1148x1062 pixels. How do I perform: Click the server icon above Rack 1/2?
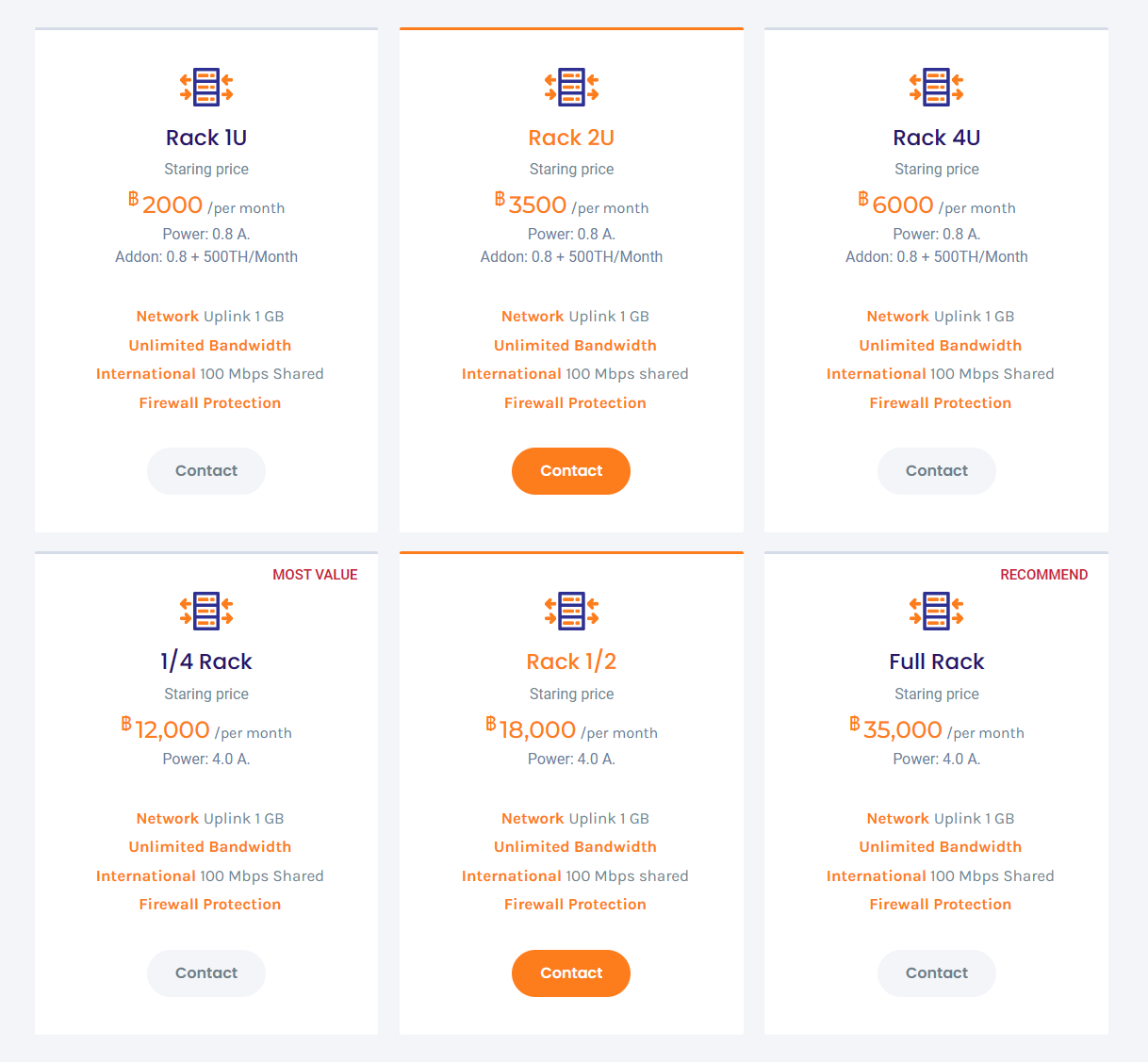tap(571, 611)
